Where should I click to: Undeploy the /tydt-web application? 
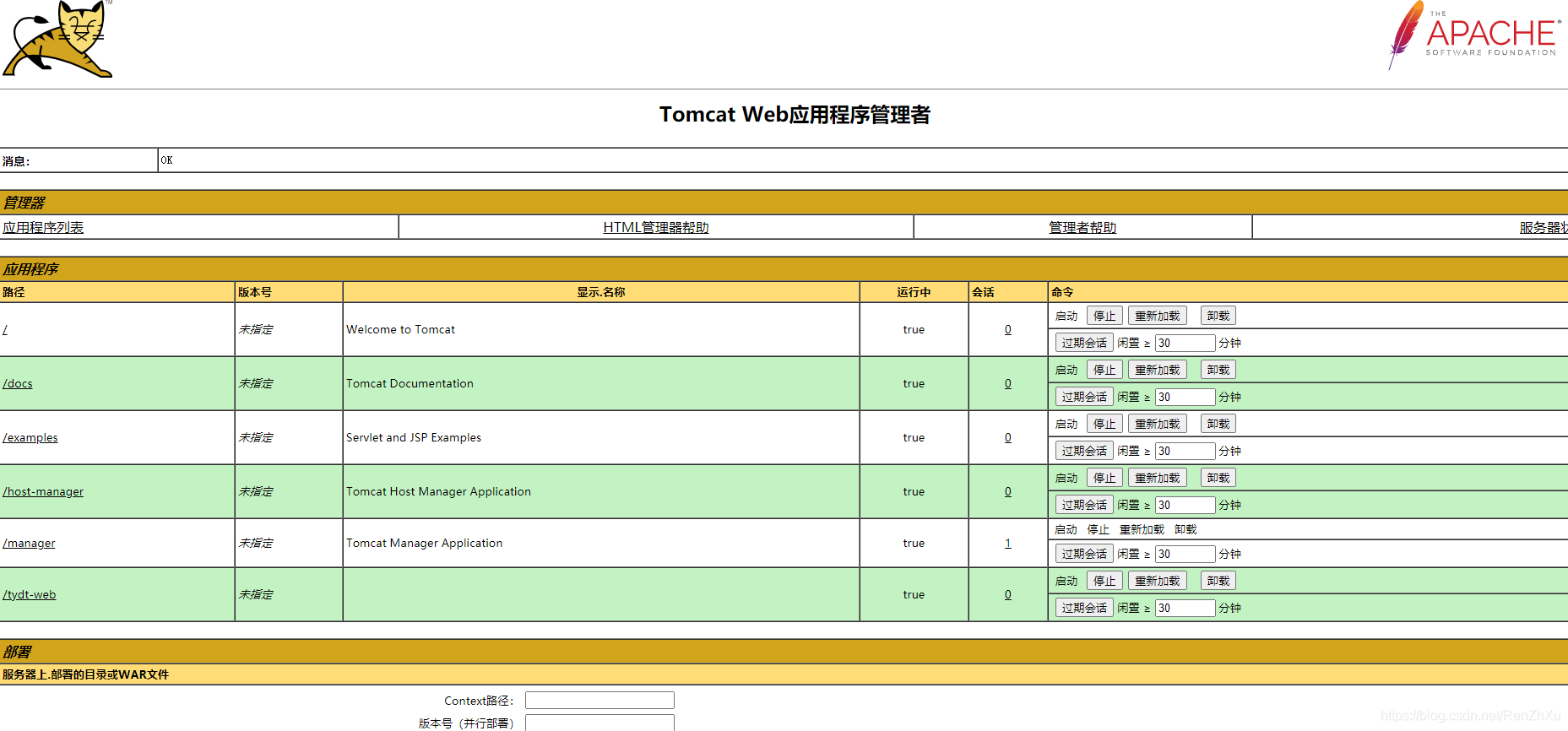point(1218,581)
